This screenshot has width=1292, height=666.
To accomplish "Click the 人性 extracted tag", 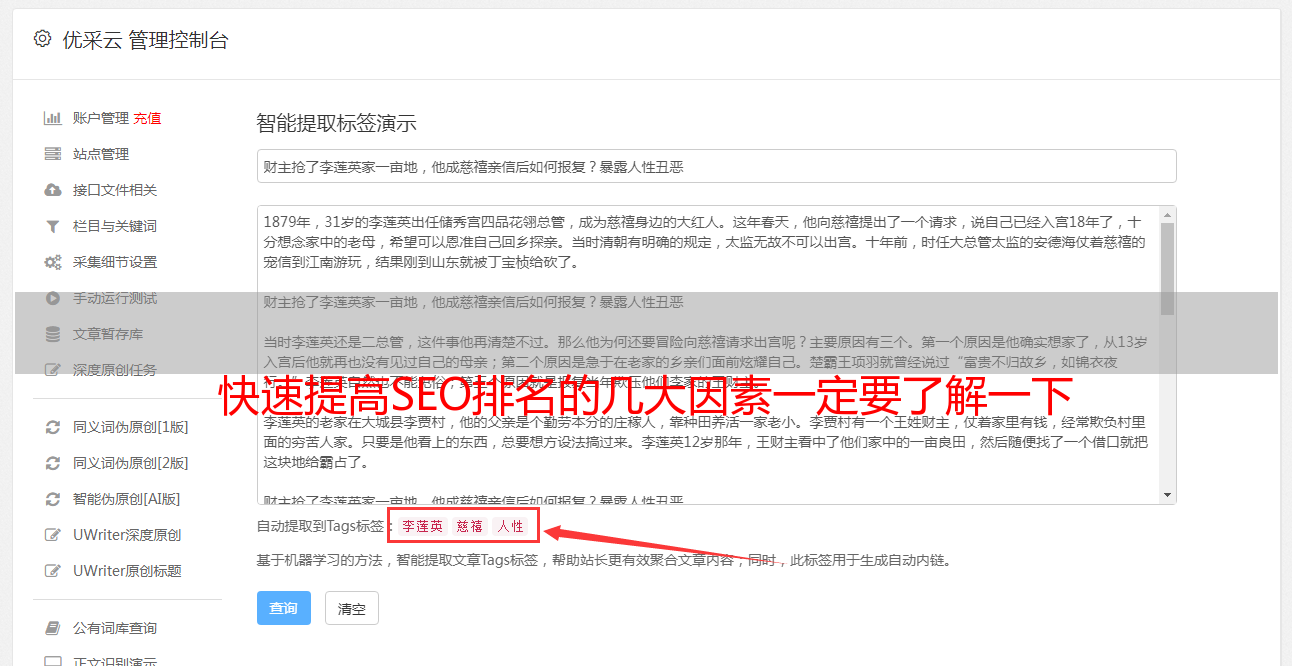I will click(x=511, y=526).
